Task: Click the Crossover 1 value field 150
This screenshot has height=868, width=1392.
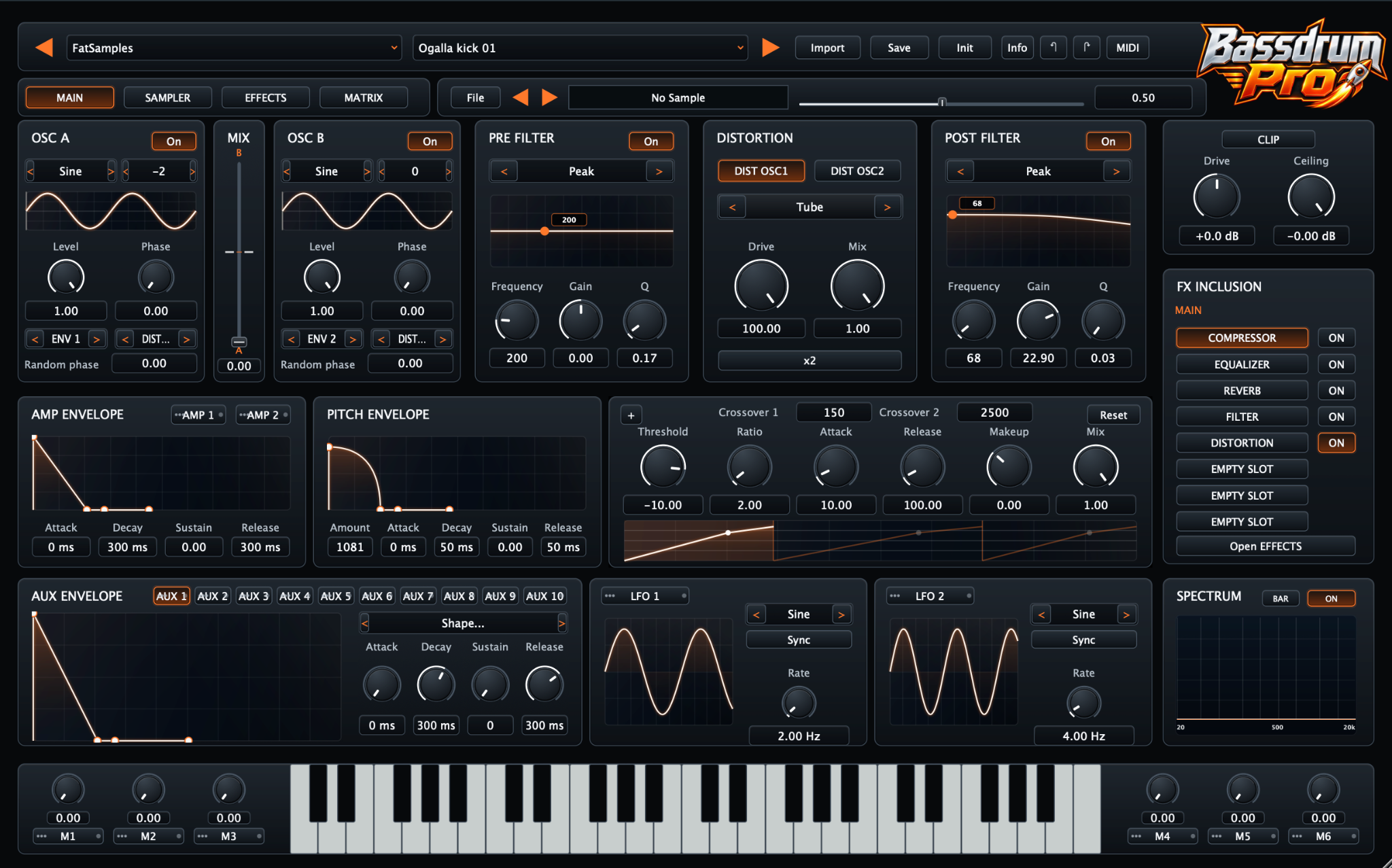Action: [834, 413]
